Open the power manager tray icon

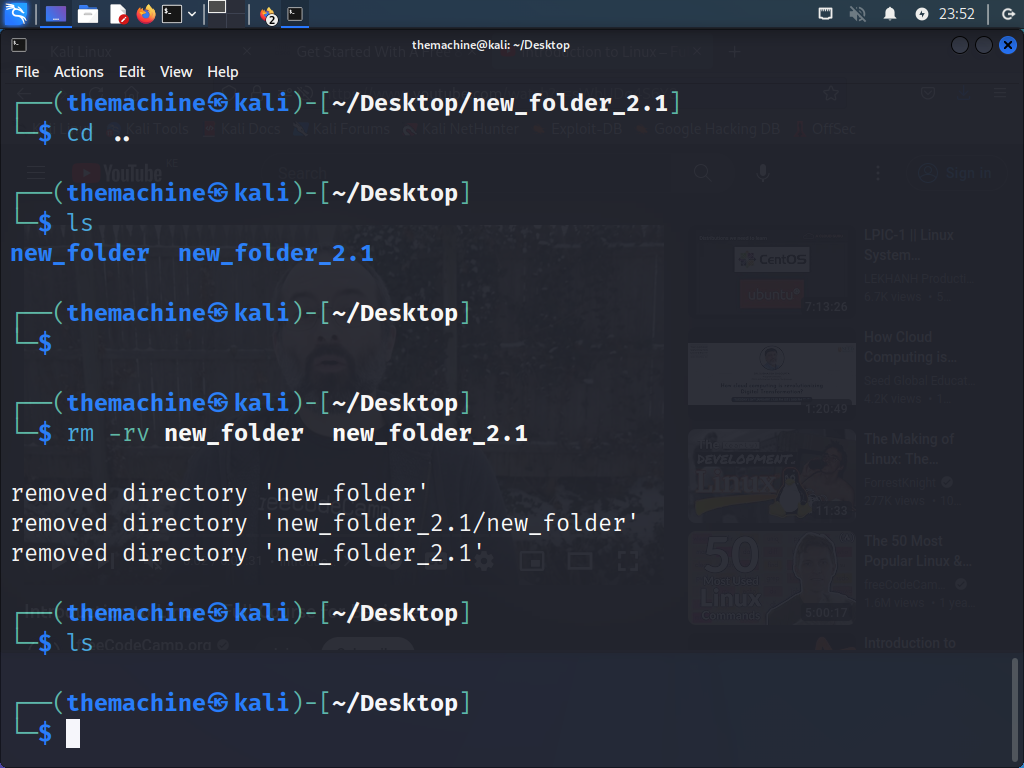coord(922,14)
